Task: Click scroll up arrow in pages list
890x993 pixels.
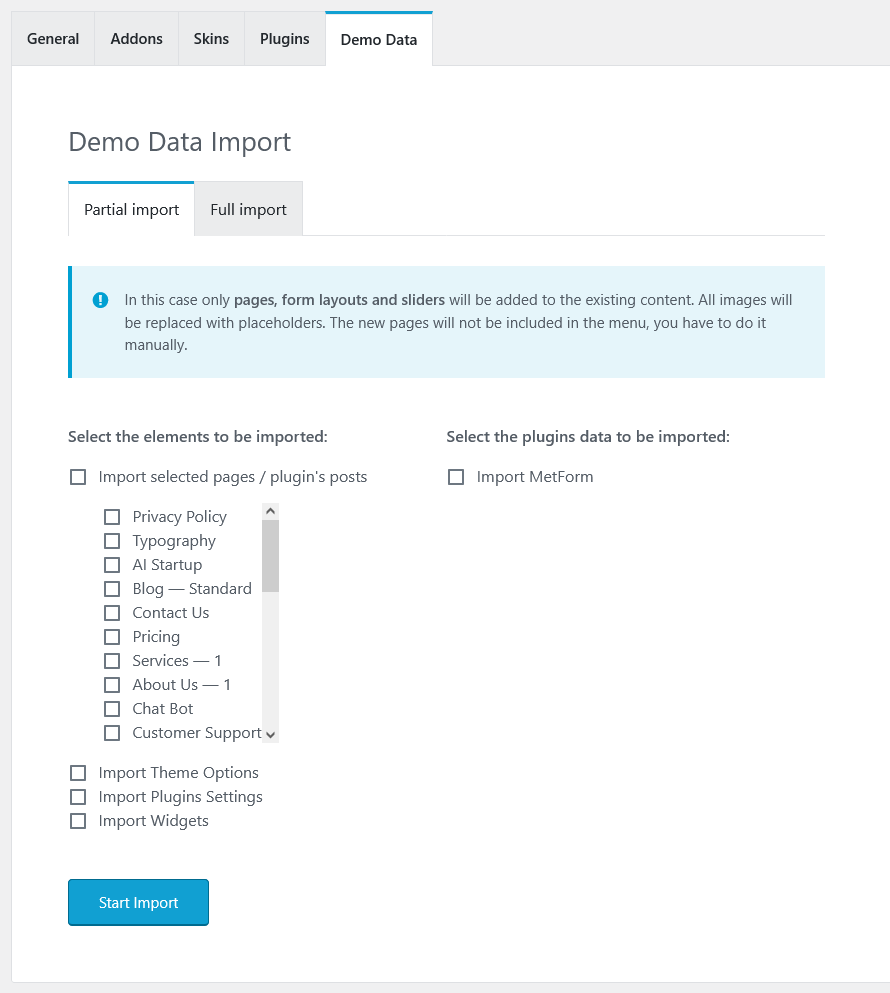Action: [270, 511]
